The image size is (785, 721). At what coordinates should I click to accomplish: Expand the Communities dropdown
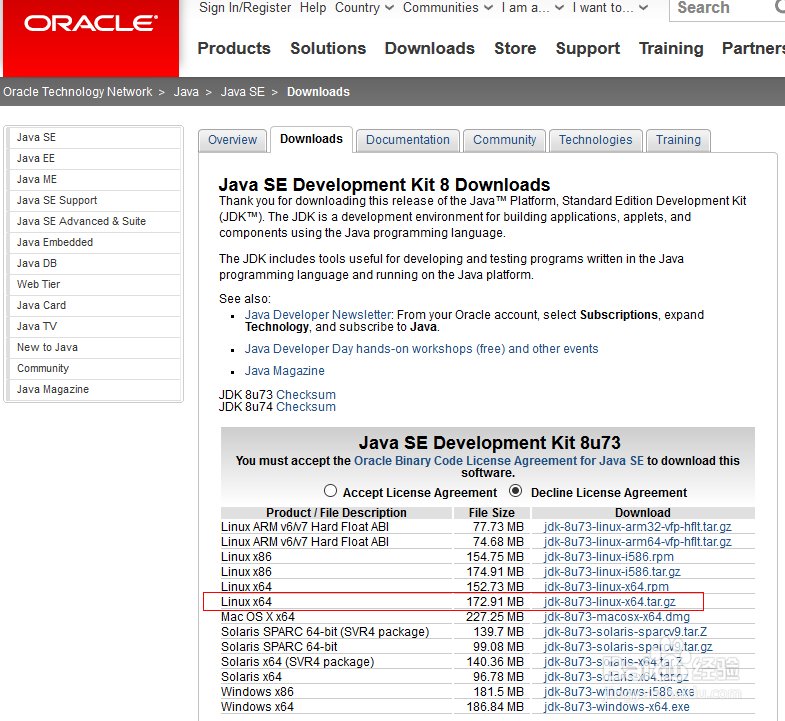[448, 8]
